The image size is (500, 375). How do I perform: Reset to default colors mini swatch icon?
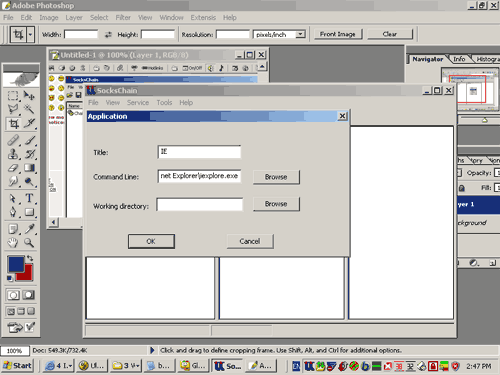point(10,278)
